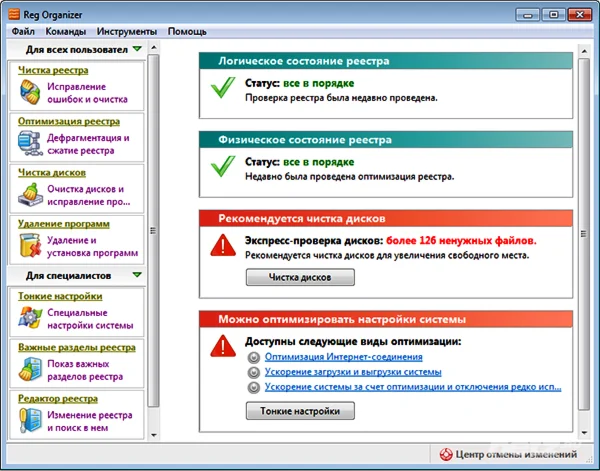Click the fine tuning gear icon
The image size is (600, 471).
coord(30,318)
